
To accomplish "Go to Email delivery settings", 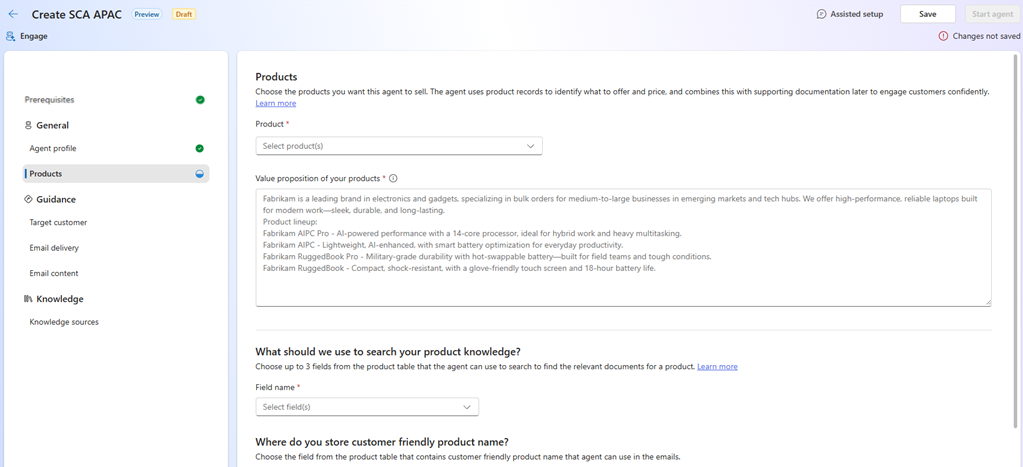I will (54, 248).
